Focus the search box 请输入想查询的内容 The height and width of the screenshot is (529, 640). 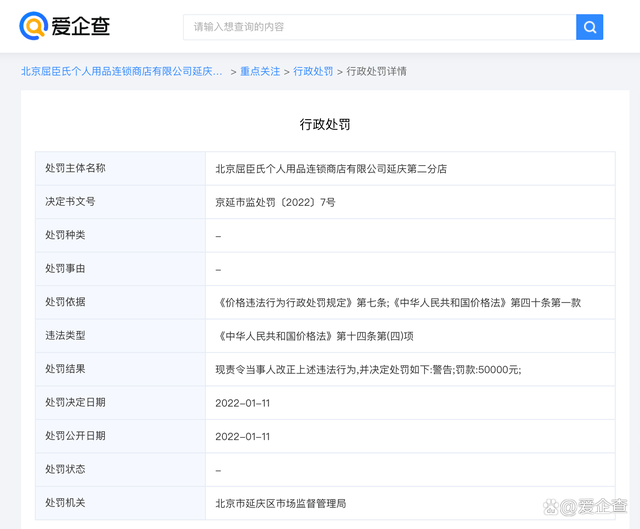tap(380, 27)
